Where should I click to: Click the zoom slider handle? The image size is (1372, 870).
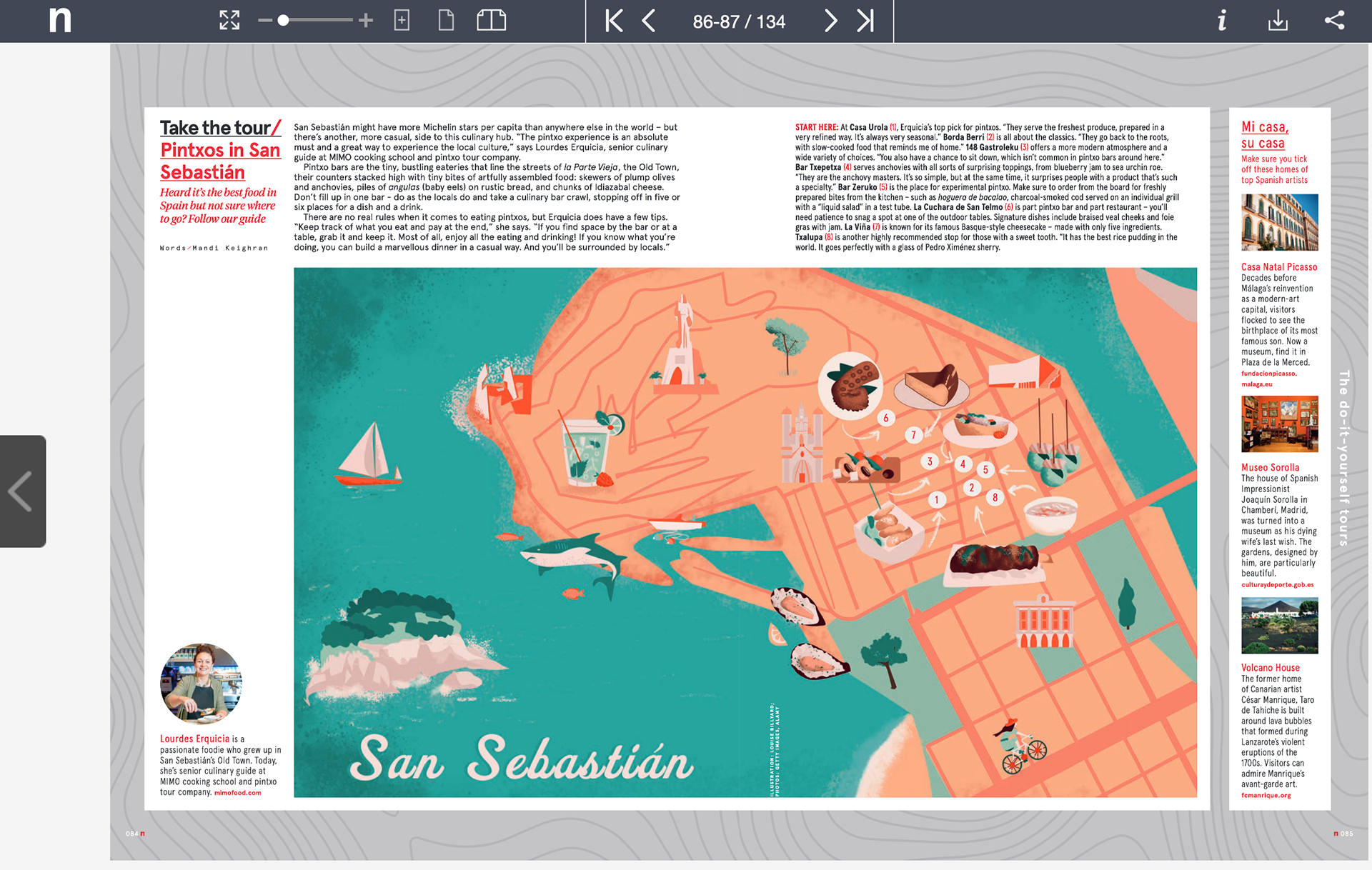pyautogui.click(x=284, y=21)
